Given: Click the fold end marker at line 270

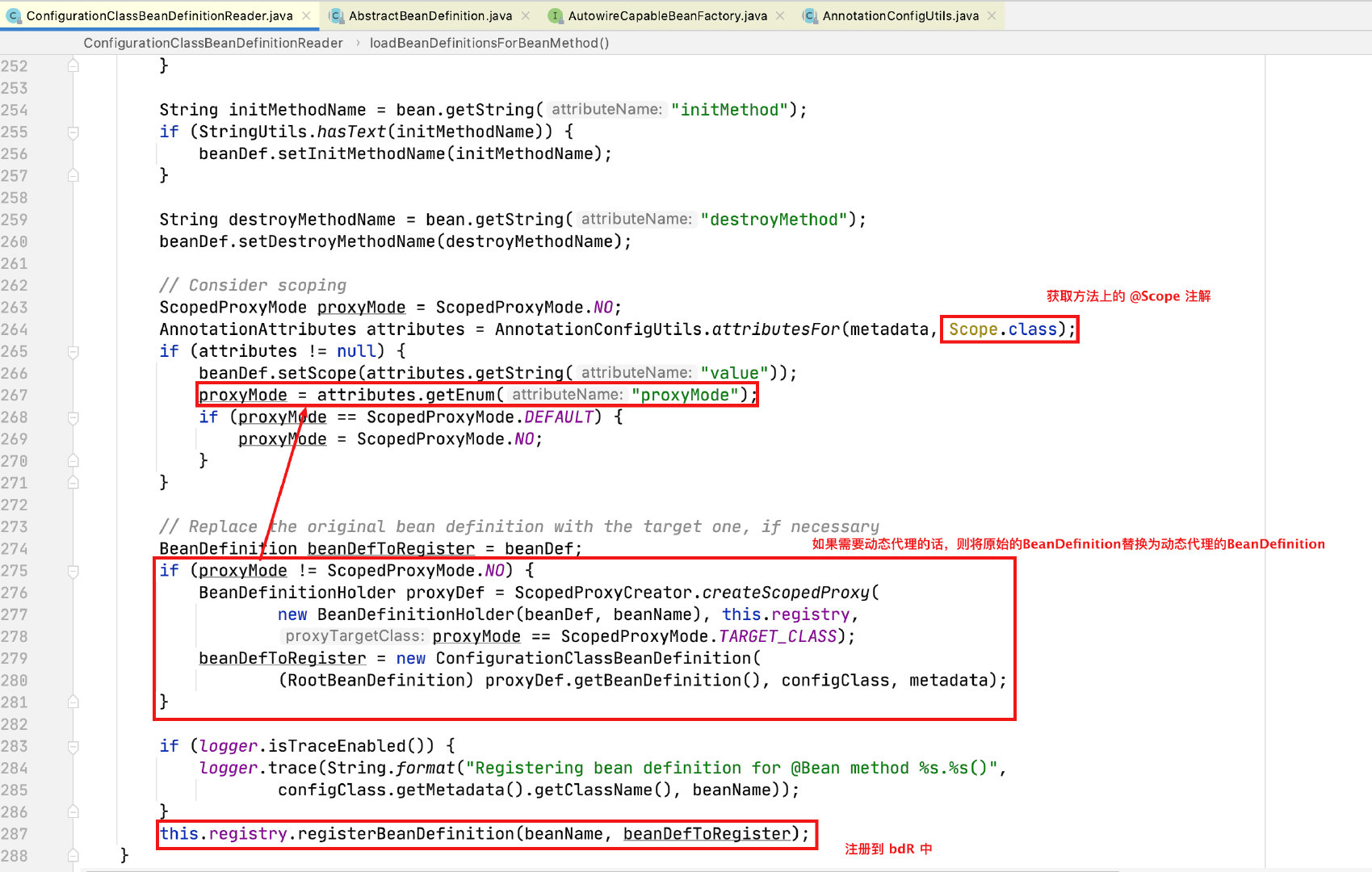Looking at the screenshot, I should (x=73, y=461).
